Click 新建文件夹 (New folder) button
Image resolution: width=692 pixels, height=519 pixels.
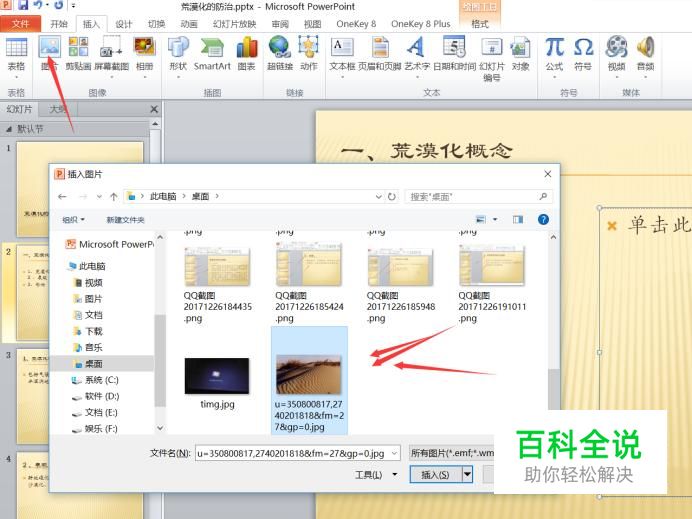point(125,220)
